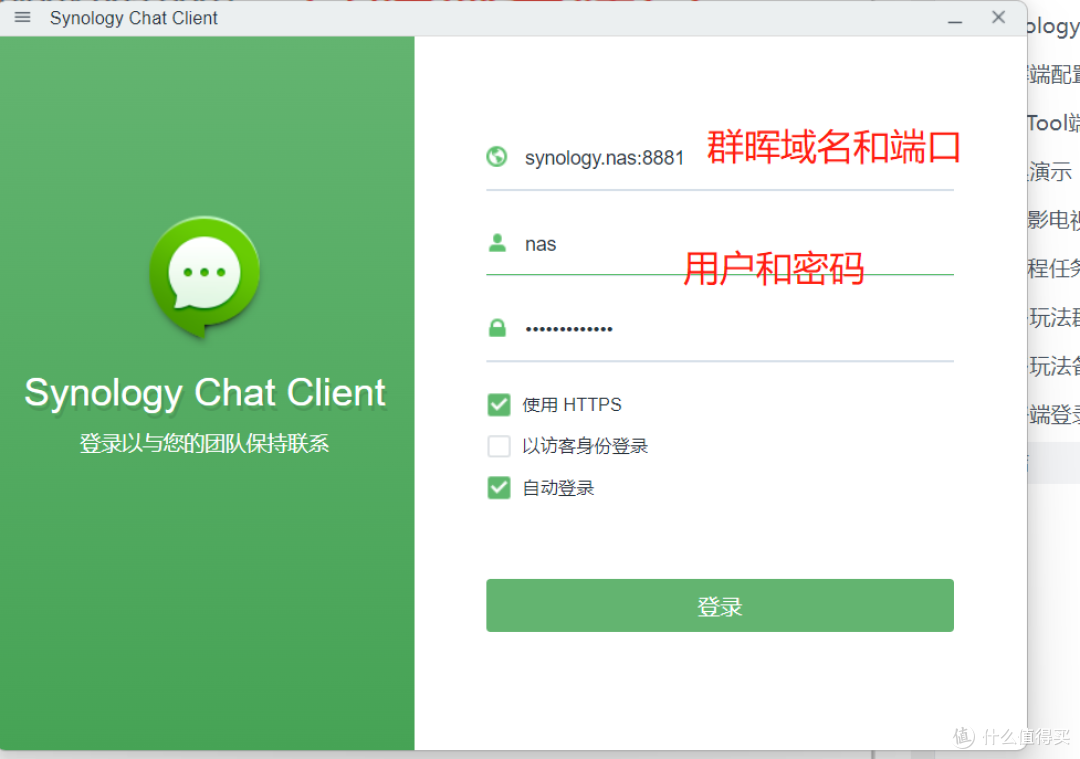The height and width of the screenshot is (759, 1080).
Task: Open the hamburger menu in the title bar
Action: [x=22, y=17]
